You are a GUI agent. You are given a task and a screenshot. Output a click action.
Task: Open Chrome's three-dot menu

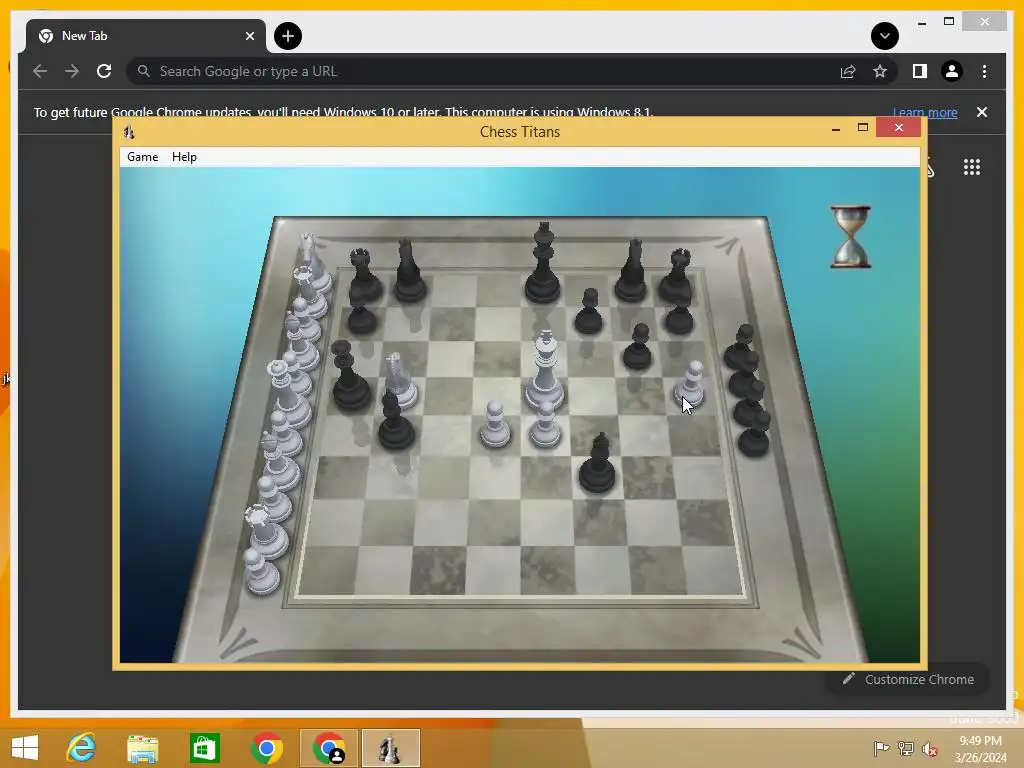click(x=984, y=71)
